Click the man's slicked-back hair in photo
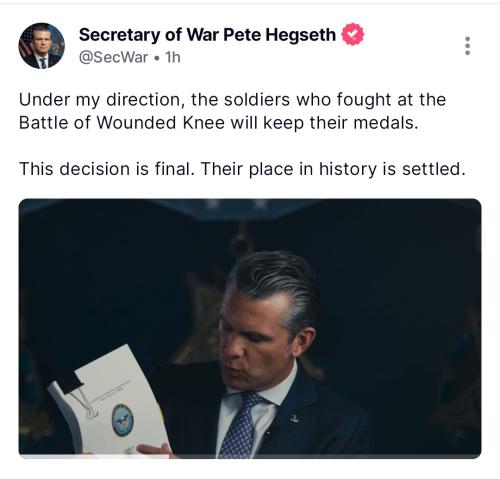 [x=275, y=285]
